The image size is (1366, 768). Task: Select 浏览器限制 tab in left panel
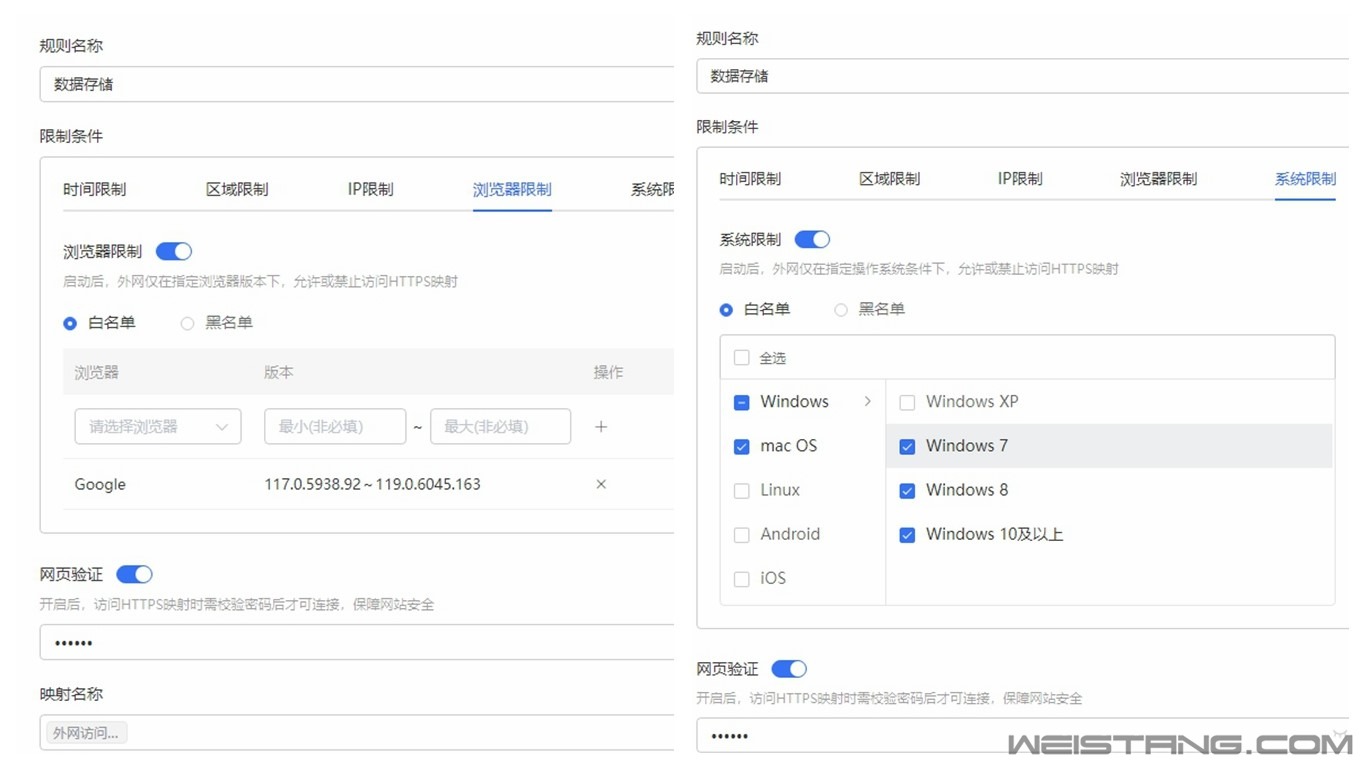coord(512,189)
